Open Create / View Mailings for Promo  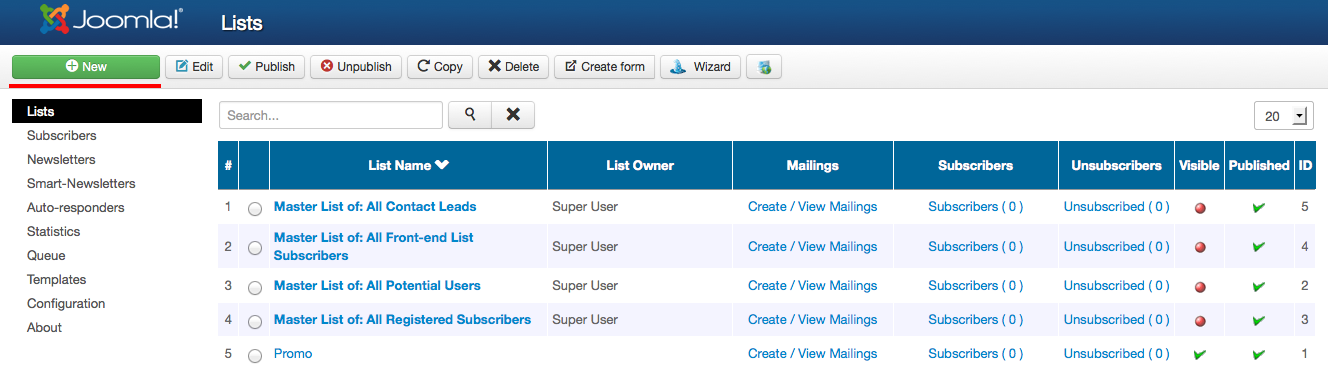(812, 353)
